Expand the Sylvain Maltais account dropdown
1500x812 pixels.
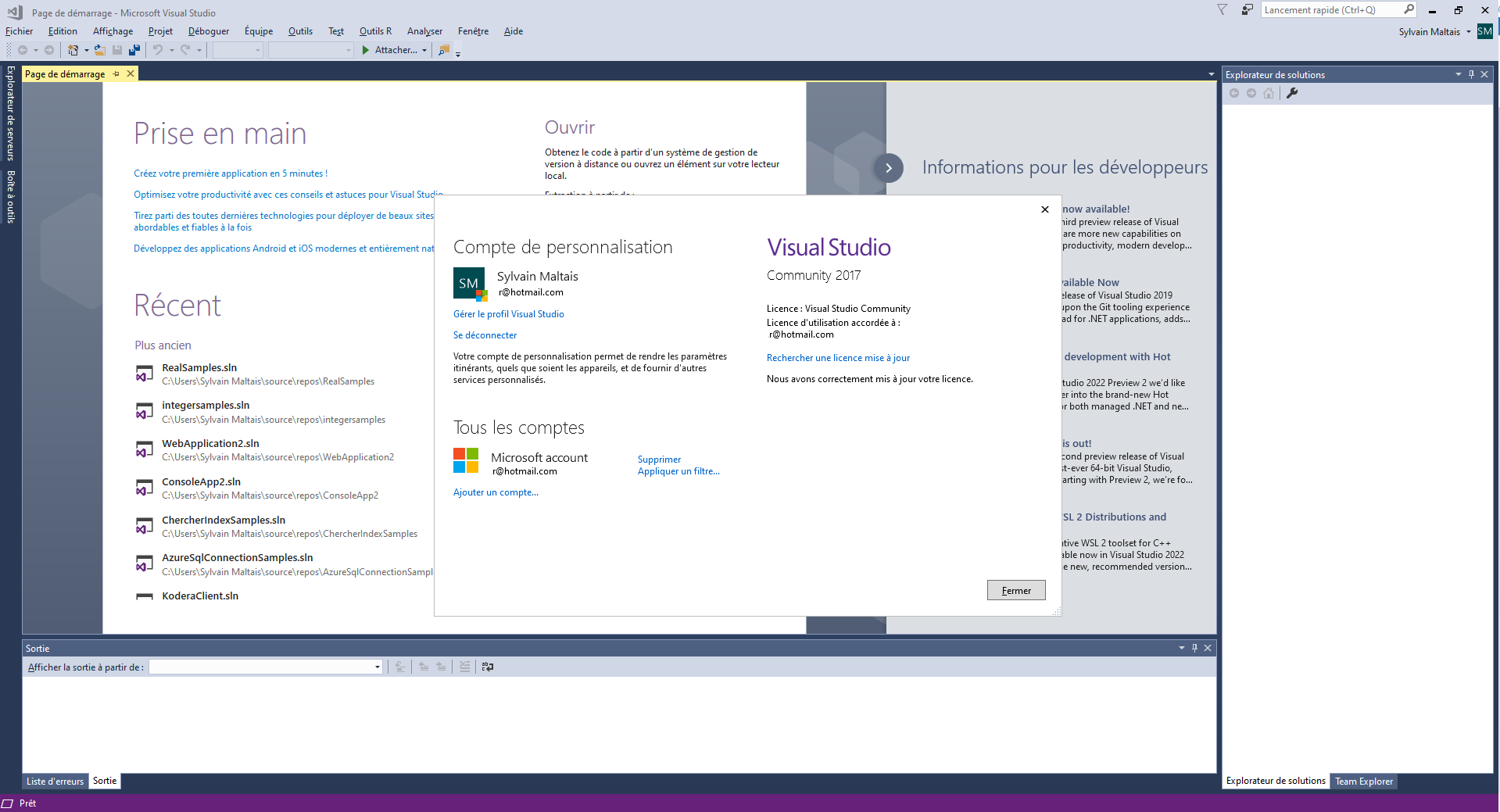pos(1469,32)
